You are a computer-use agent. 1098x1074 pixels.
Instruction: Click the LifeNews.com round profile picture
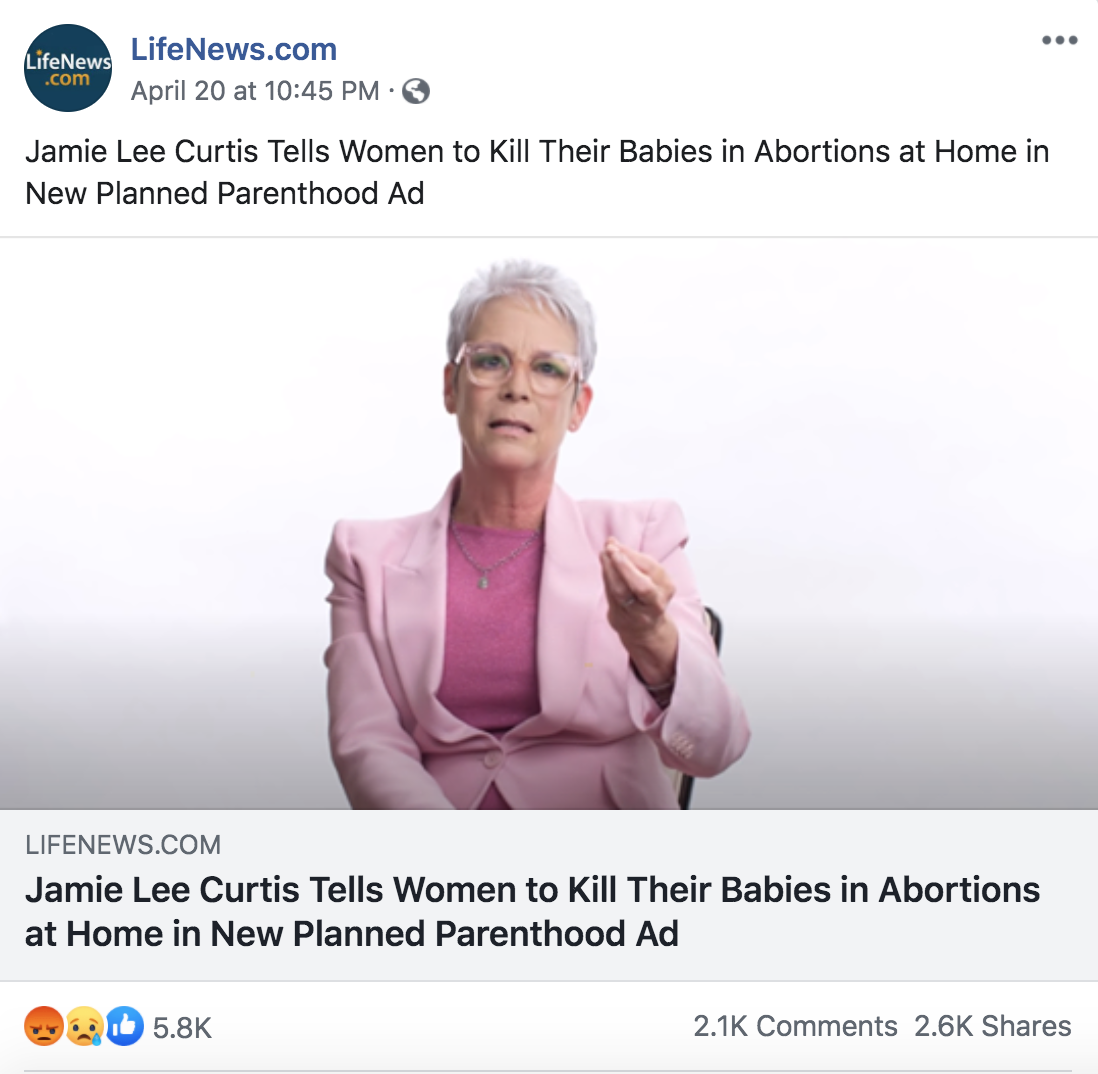(68, 68)
